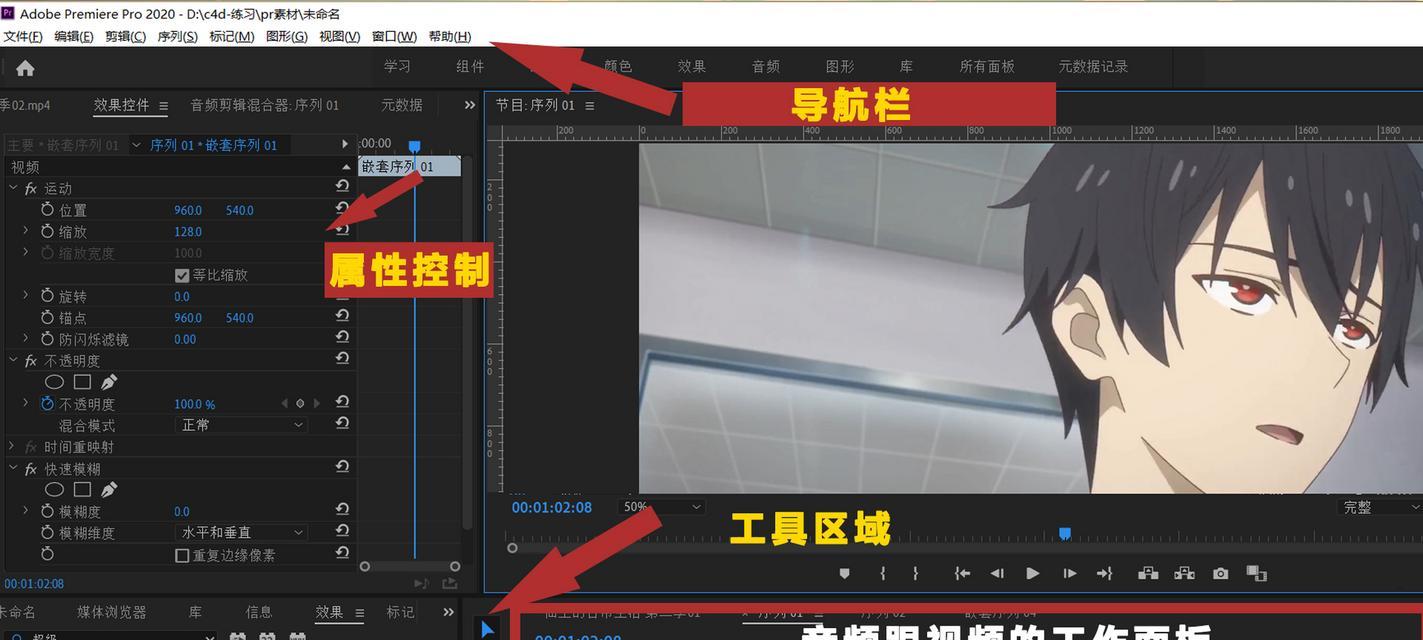Expand the 时间重映射 effect group

(13, 447)
